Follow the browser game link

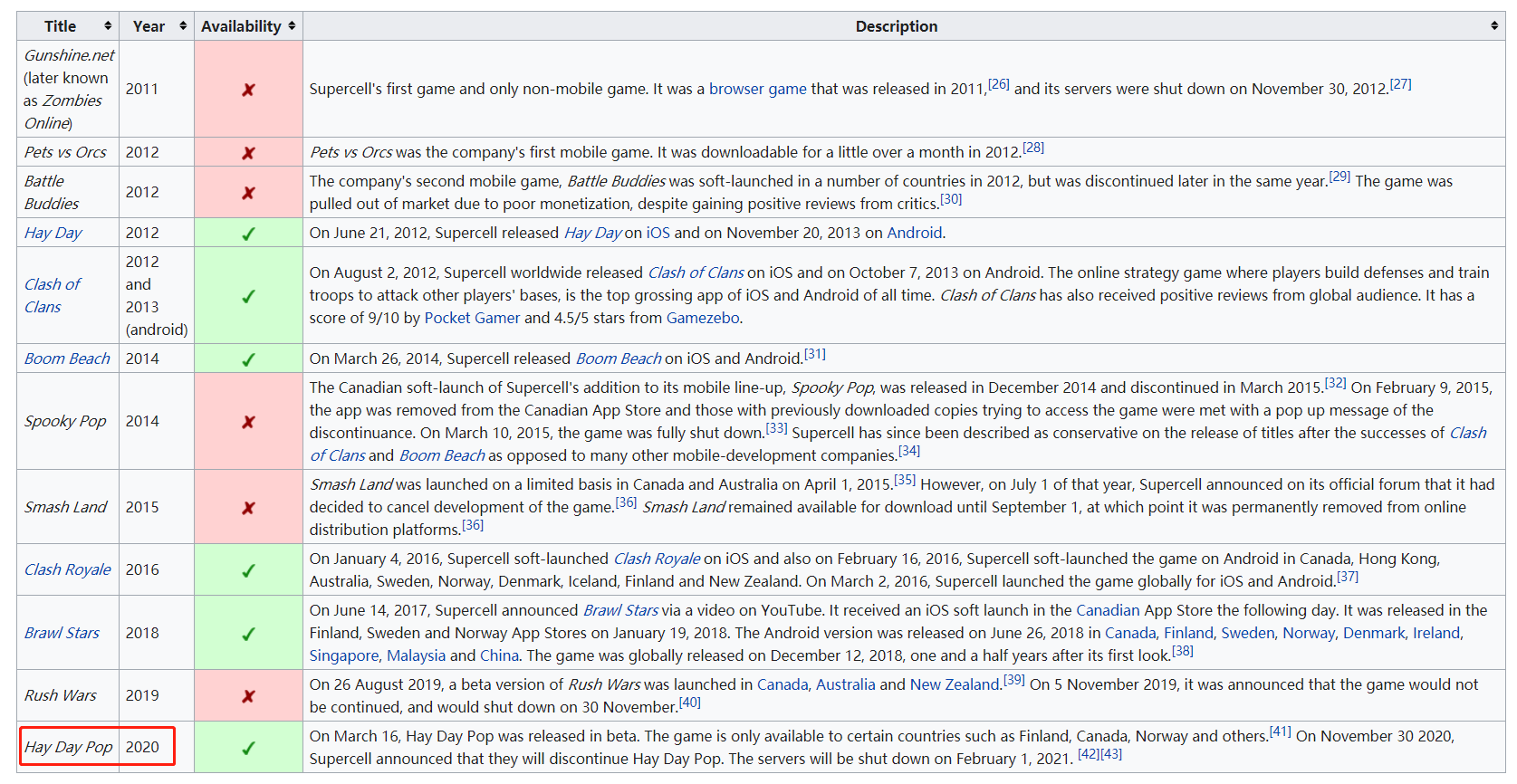coord(757,89)
